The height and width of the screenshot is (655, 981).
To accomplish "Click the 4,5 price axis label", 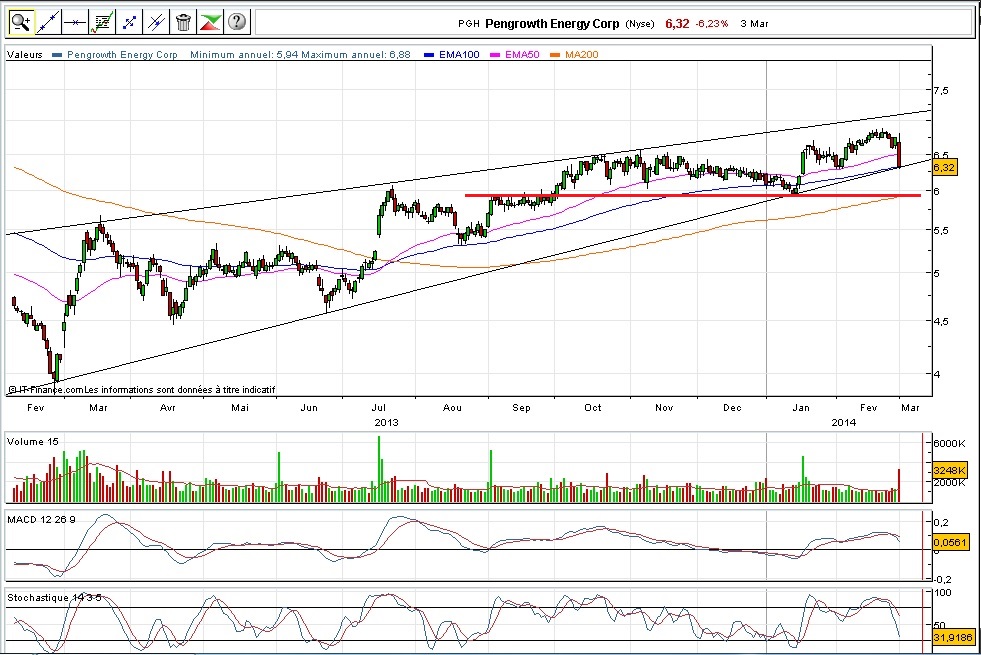I will point(941,322).
